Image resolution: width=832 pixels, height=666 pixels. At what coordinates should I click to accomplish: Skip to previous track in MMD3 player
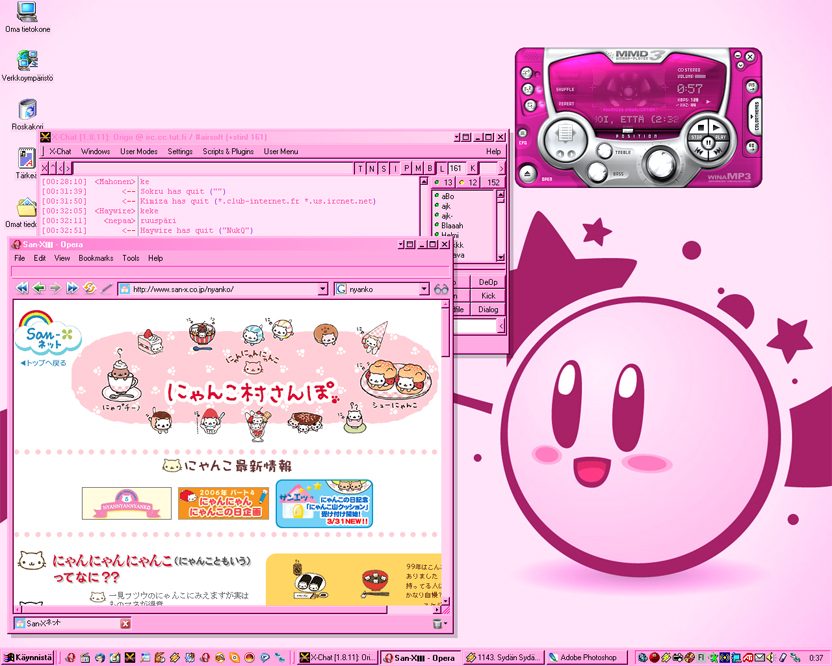click(x=698, y=151)
